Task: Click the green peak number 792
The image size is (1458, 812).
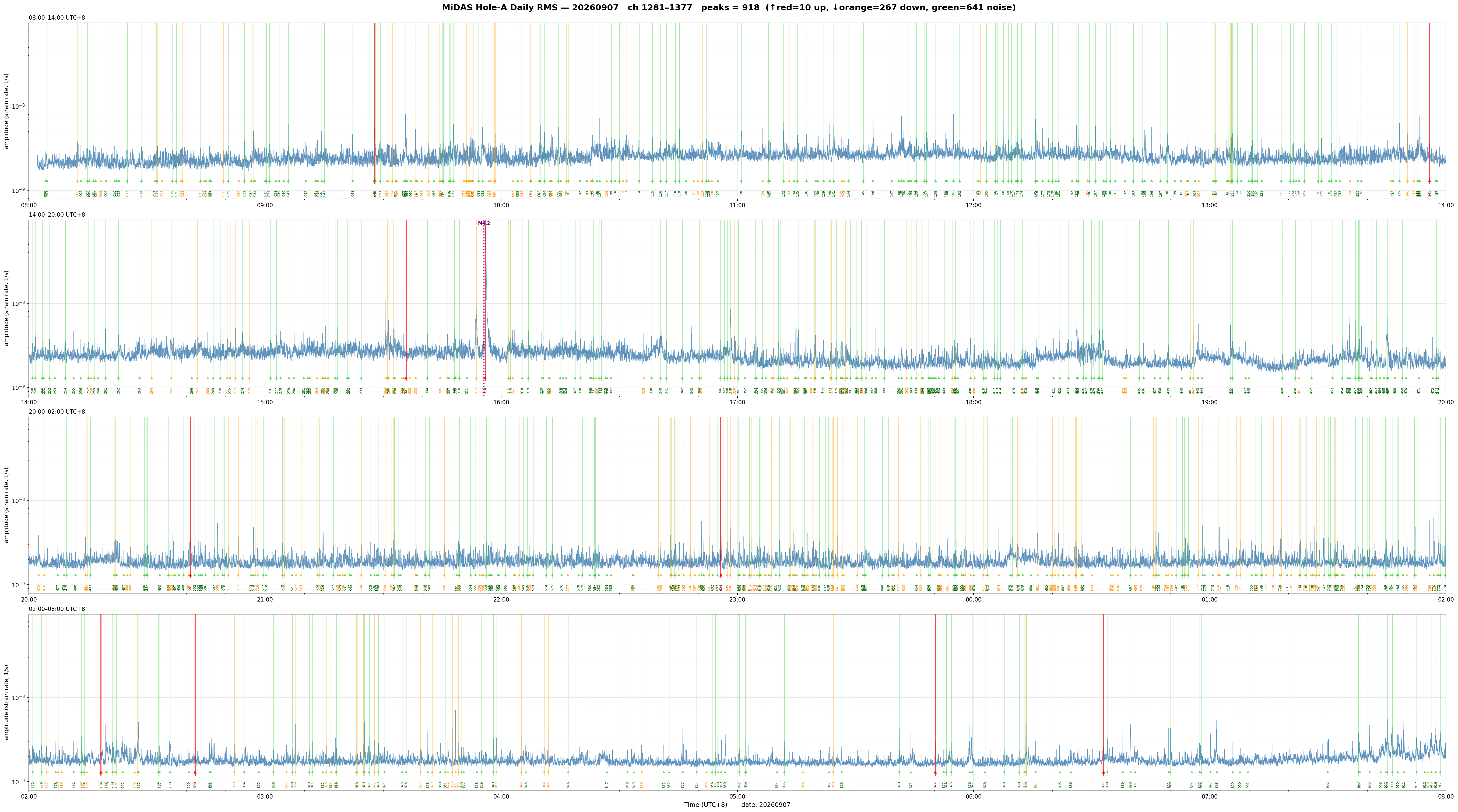Action: (123, 785)
